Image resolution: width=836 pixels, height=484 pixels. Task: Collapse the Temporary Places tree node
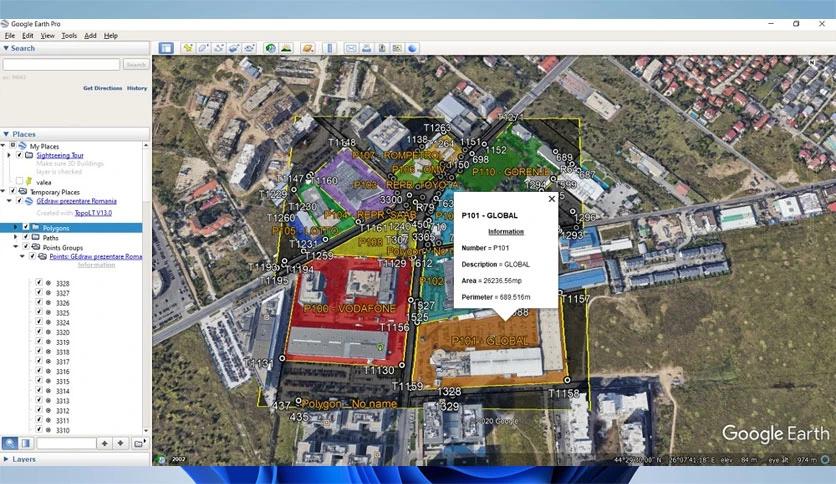[3, 191]
